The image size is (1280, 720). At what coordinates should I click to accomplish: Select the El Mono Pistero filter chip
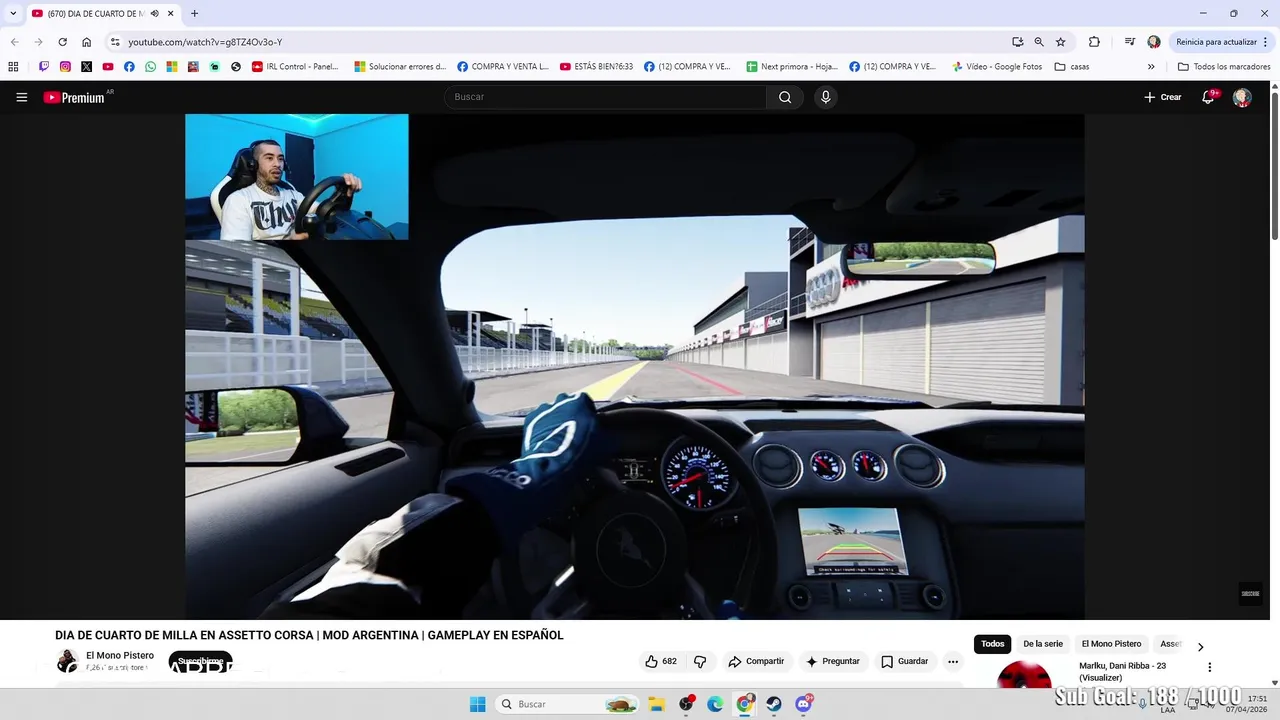[1111, 644]
